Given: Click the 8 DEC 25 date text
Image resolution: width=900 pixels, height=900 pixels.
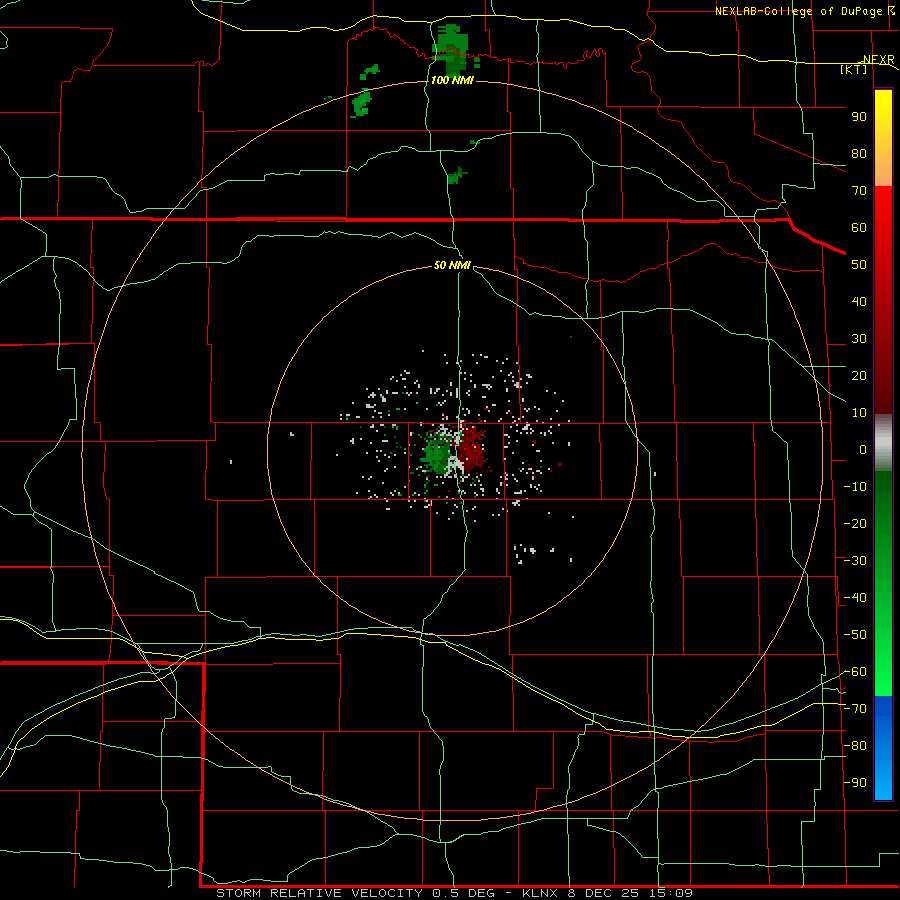Looking at the screenshot, I should pyautogui.click(x=603, y=893).
